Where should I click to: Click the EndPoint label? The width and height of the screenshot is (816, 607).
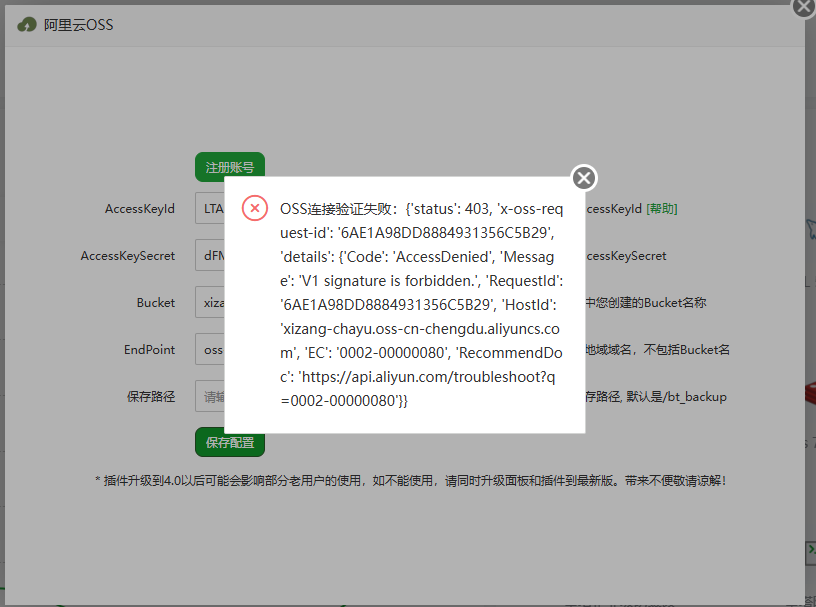(x=149, y=349)
